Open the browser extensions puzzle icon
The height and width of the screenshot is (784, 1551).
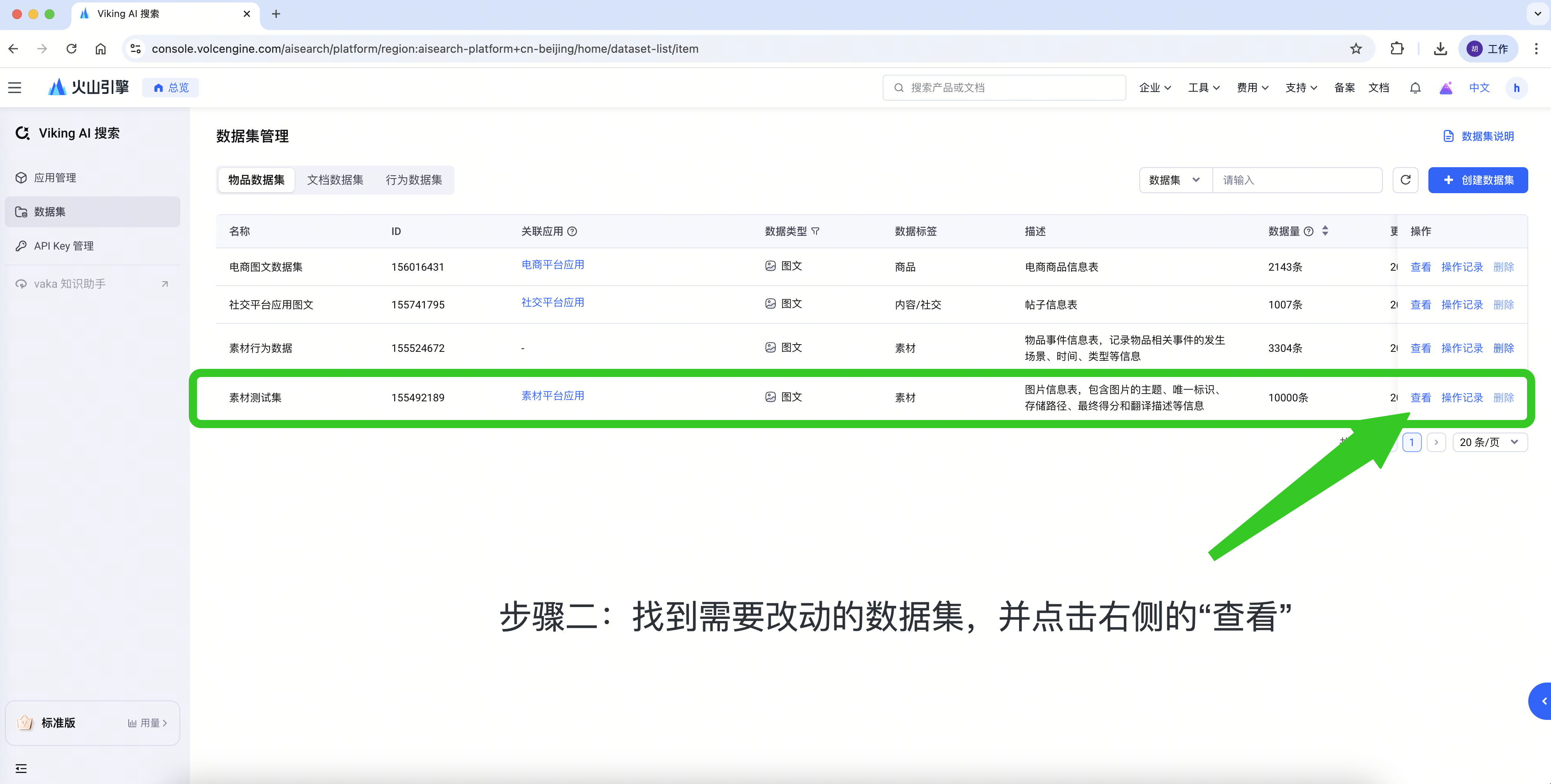[x=1397, y=49]
